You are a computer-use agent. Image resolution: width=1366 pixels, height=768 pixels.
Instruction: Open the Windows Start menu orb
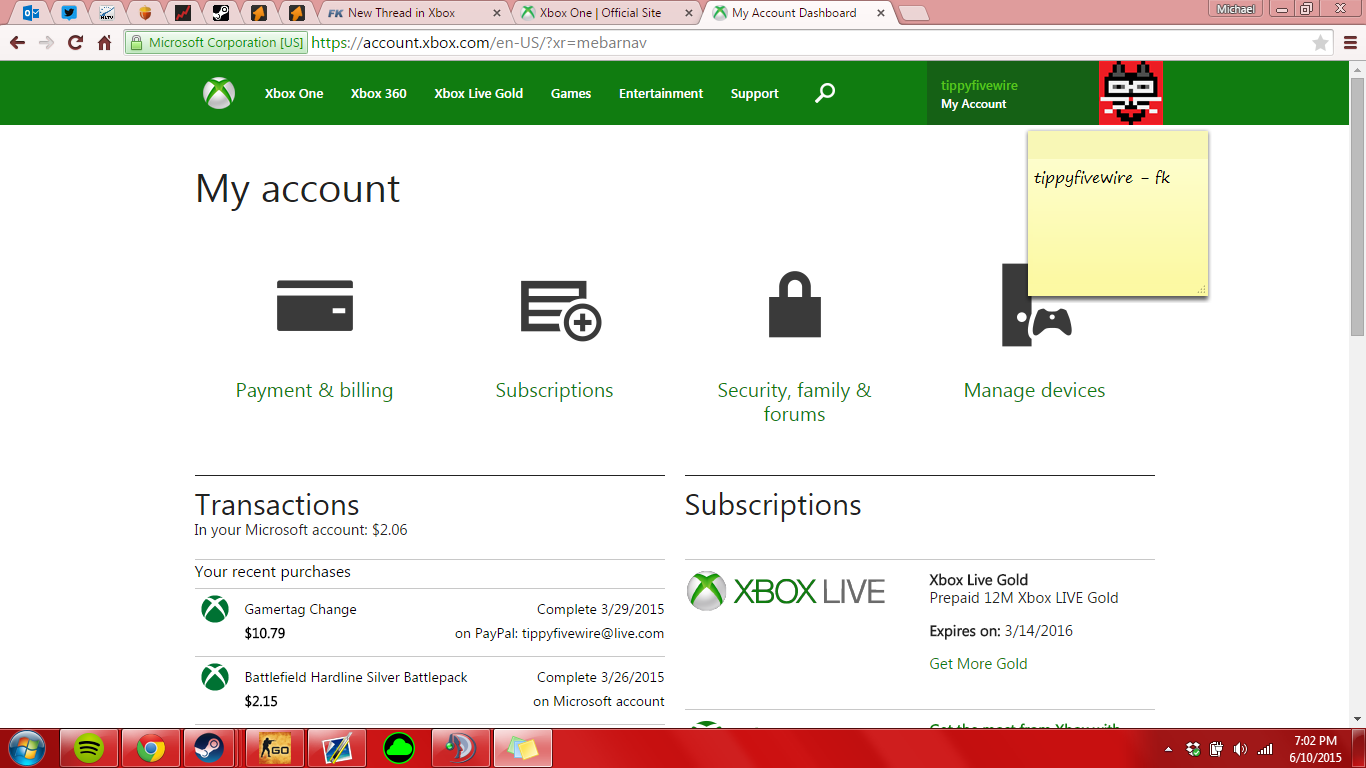point(26,747)
